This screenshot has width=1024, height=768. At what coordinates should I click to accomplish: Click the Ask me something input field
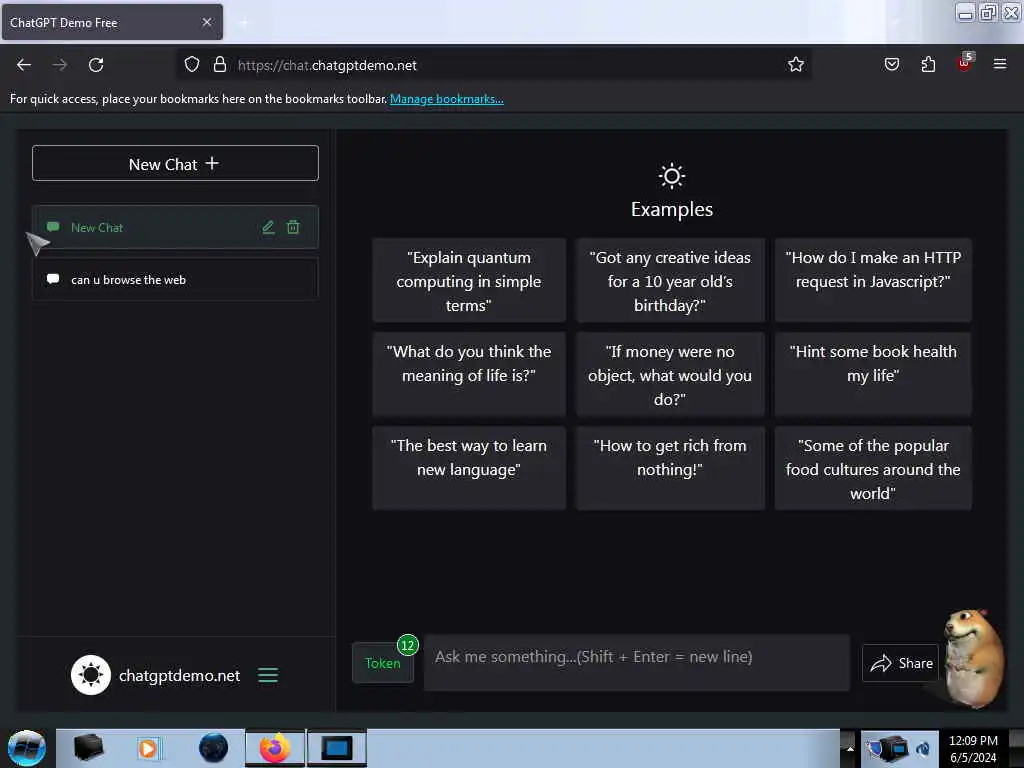[x=637, y=662]
